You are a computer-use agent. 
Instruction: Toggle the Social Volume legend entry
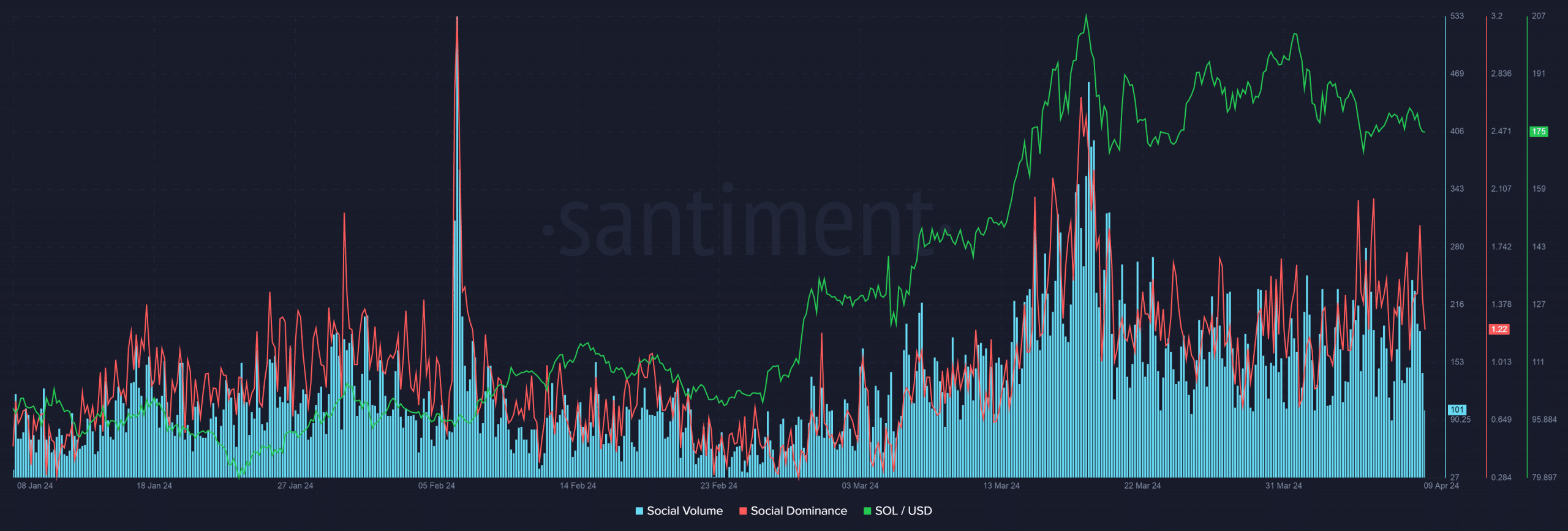coord(679,511)
